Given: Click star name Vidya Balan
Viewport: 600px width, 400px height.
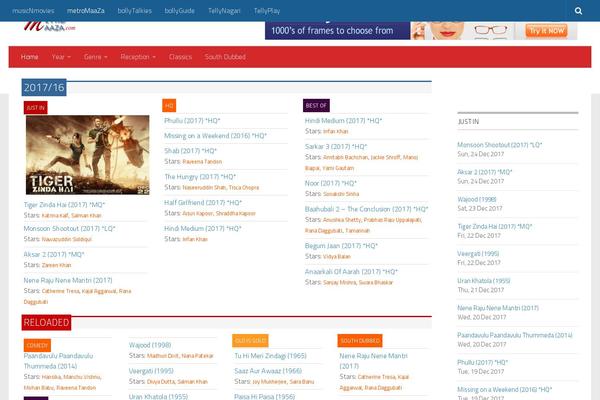Looking at the screenshot, I should tap(337, 257).
